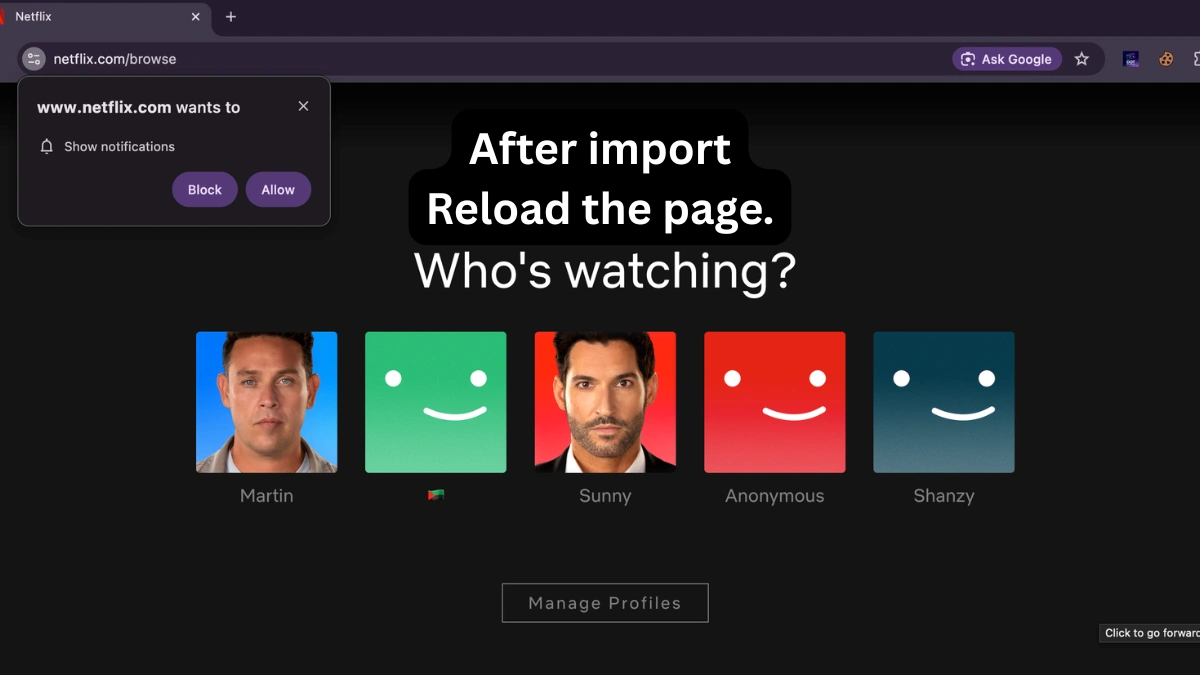
Task: Close the Netflix browser tab
Action: coord(195,17)
